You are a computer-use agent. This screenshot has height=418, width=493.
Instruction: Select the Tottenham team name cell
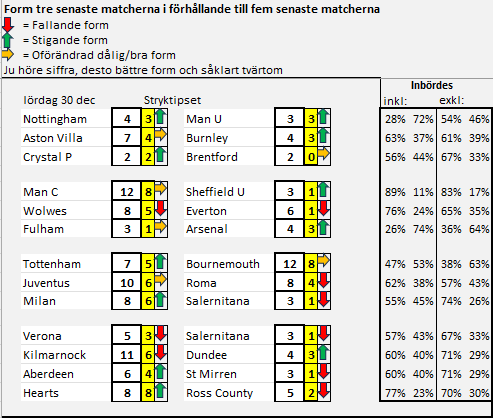pyautogui.click(x=66, y=264)
